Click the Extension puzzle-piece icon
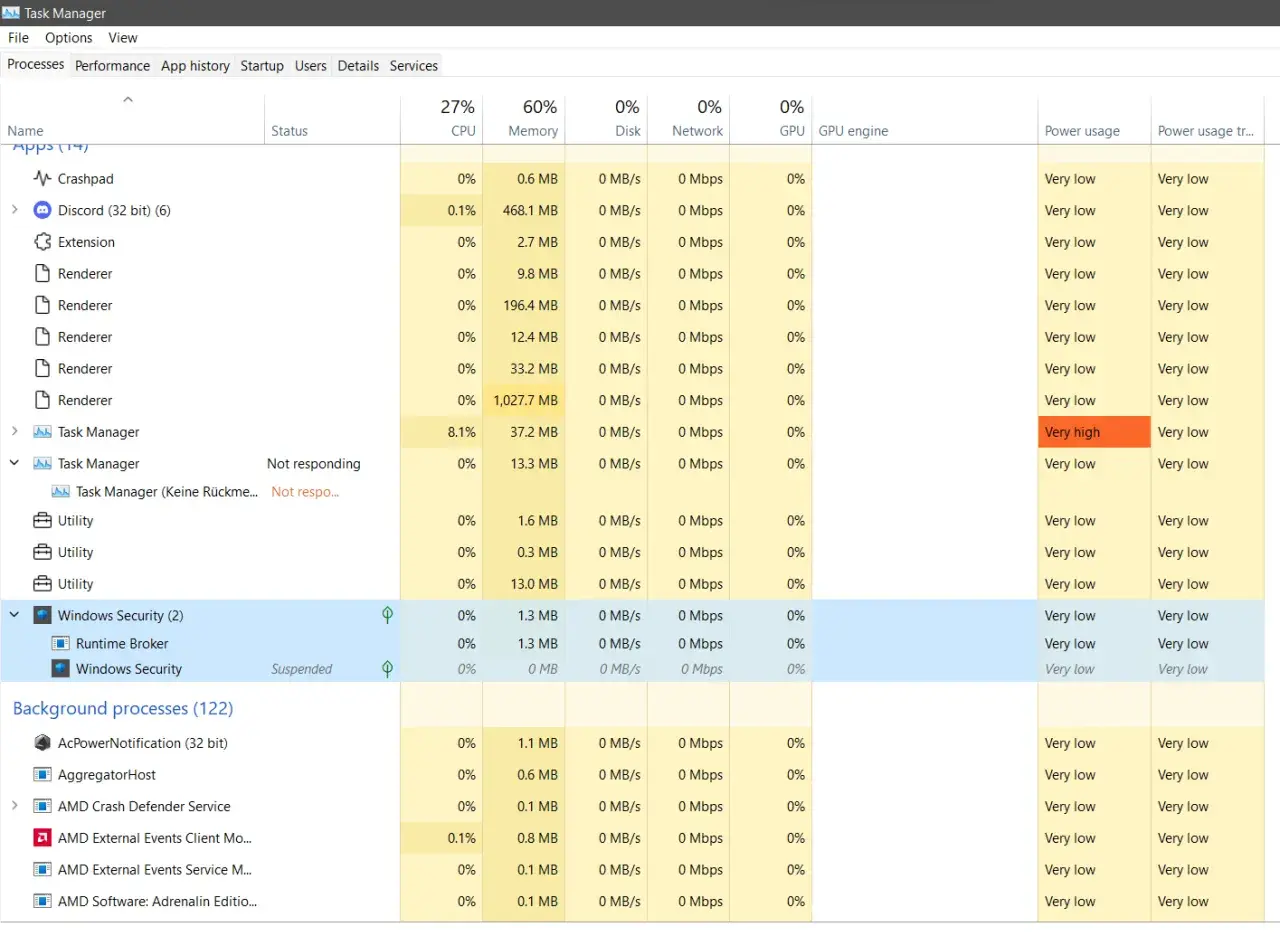The image size is (1280, 936). (42, 242)
